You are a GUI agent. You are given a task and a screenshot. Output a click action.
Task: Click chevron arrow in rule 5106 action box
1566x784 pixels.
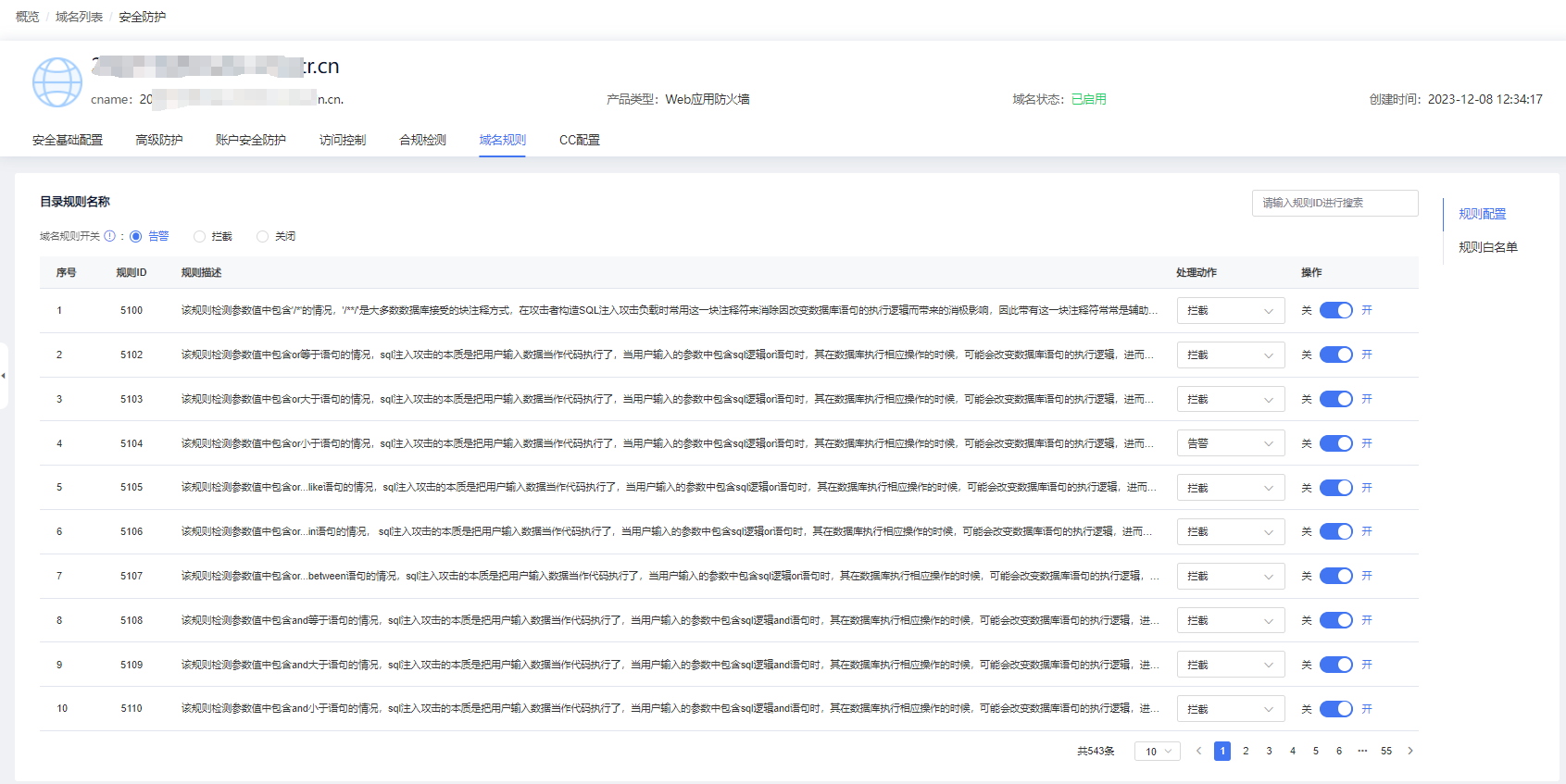pos(1268,532)
